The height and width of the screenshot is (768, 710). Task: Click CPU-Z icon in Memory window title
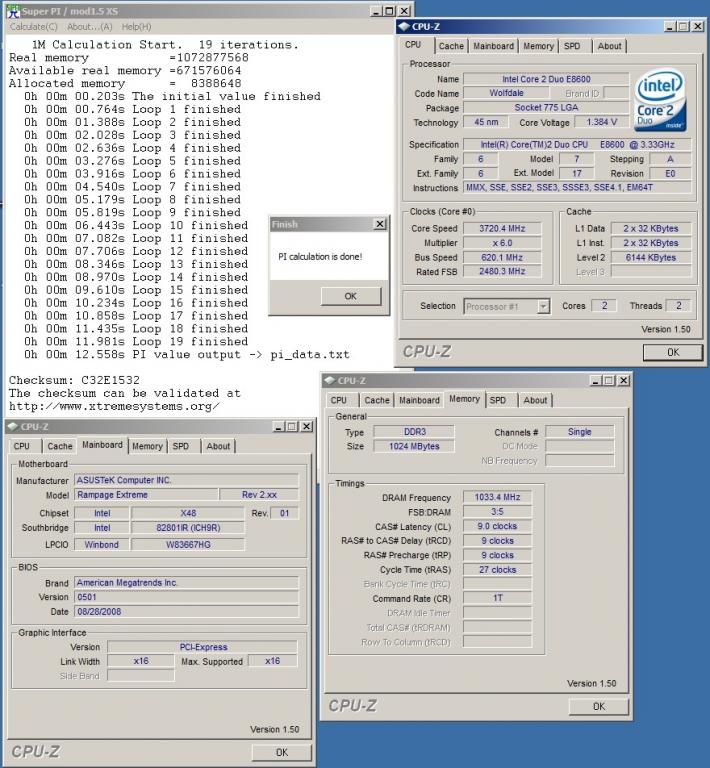(x=330, y=381)
